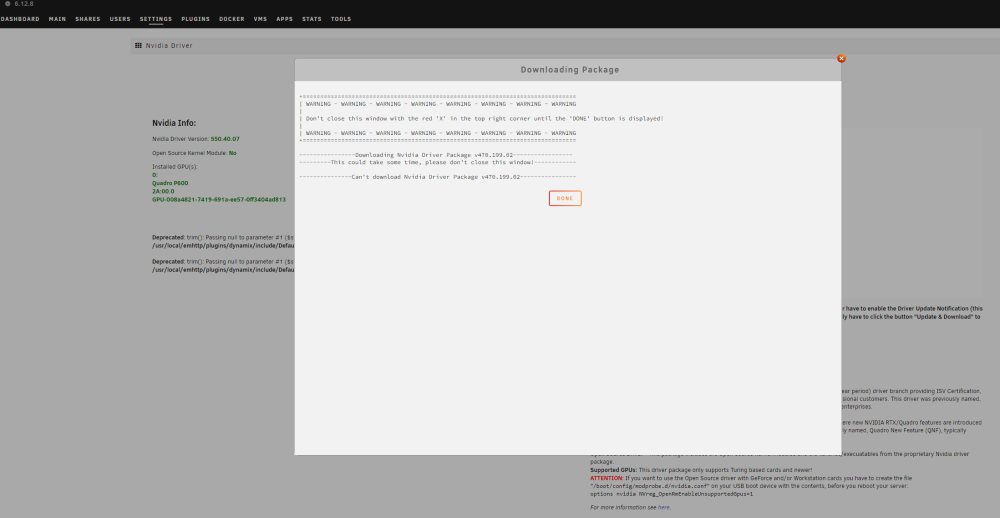Click the Downloading Package dialog title
The image size is (1000, 518).
(570, 70)
